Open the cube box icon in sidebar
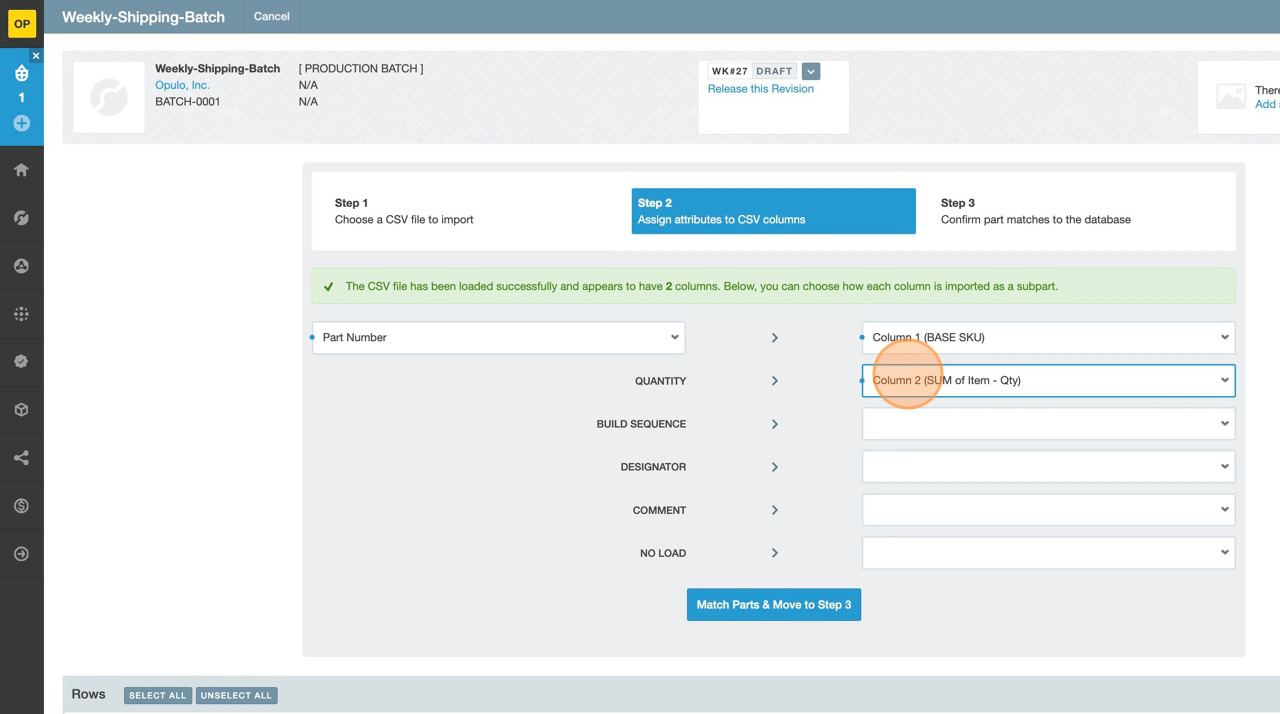 pyautogui.click(x=21, y=410)
